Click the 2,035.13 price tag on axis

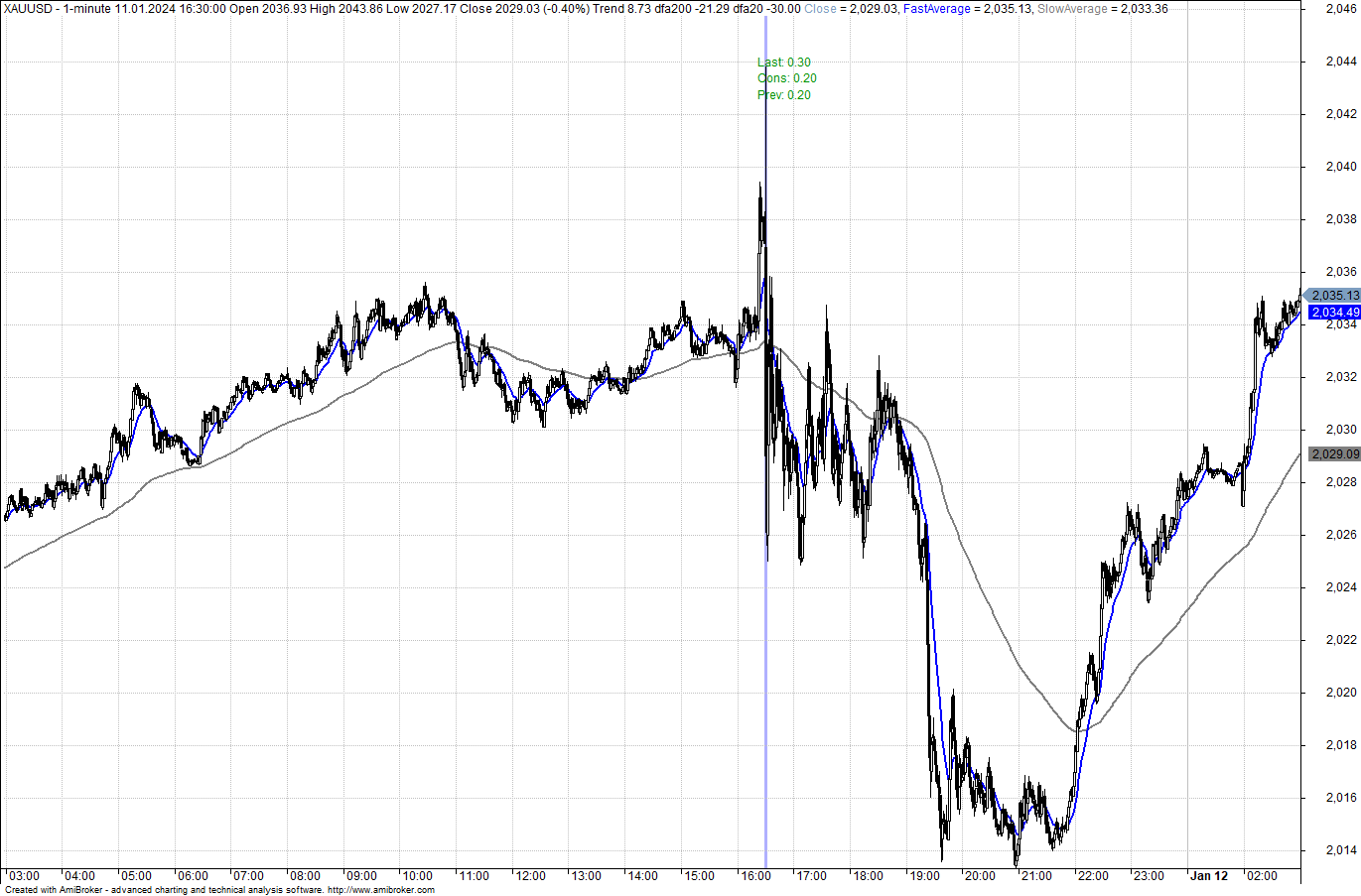point(1331,296)
